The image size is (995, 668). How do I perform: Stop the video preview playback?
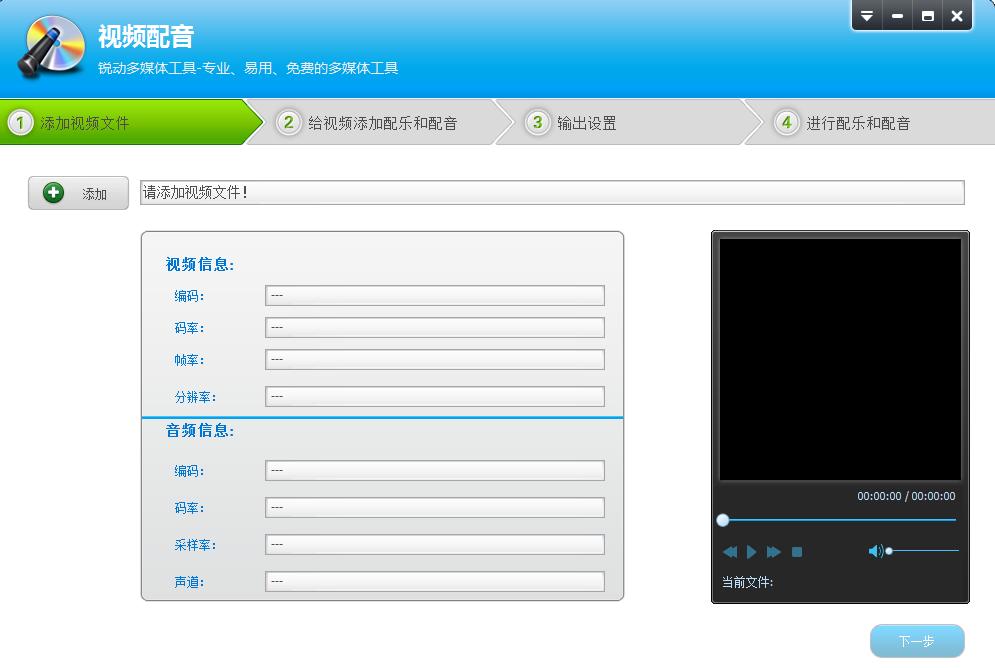797,552
